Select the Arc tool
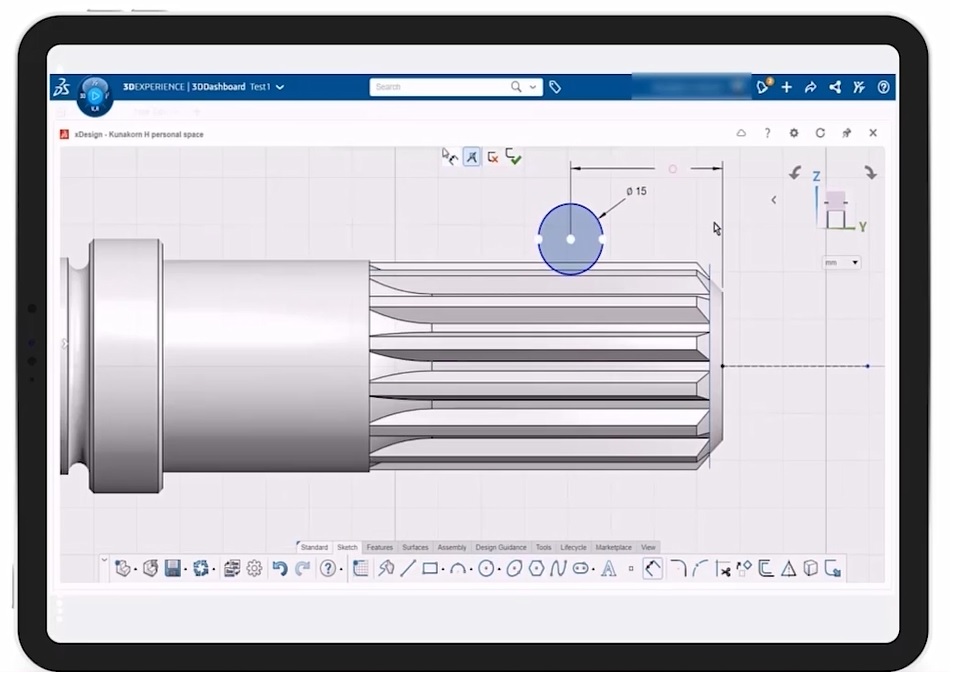This screenshot has height=686, width=955. tap(458, 568)
